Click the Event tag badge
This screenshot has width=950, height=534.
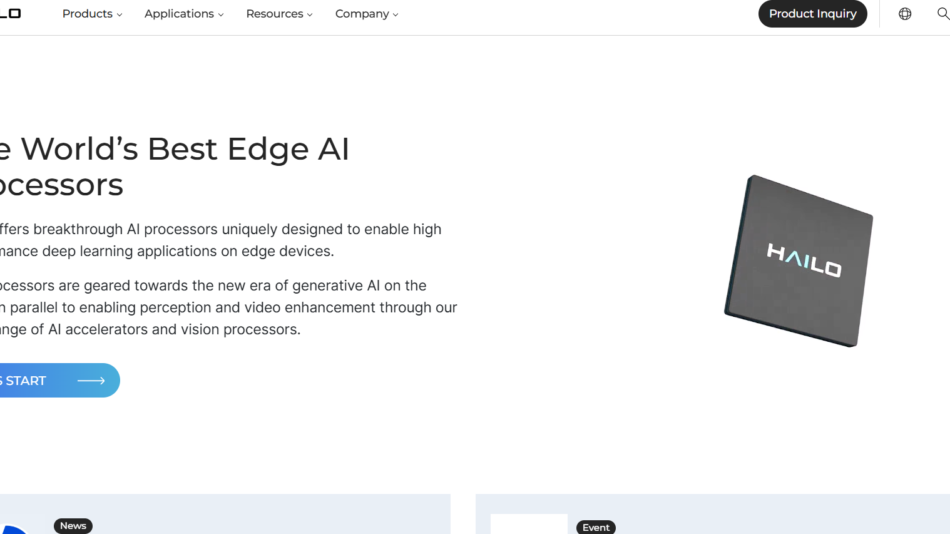pyautogui.click(x=596, y=527)
